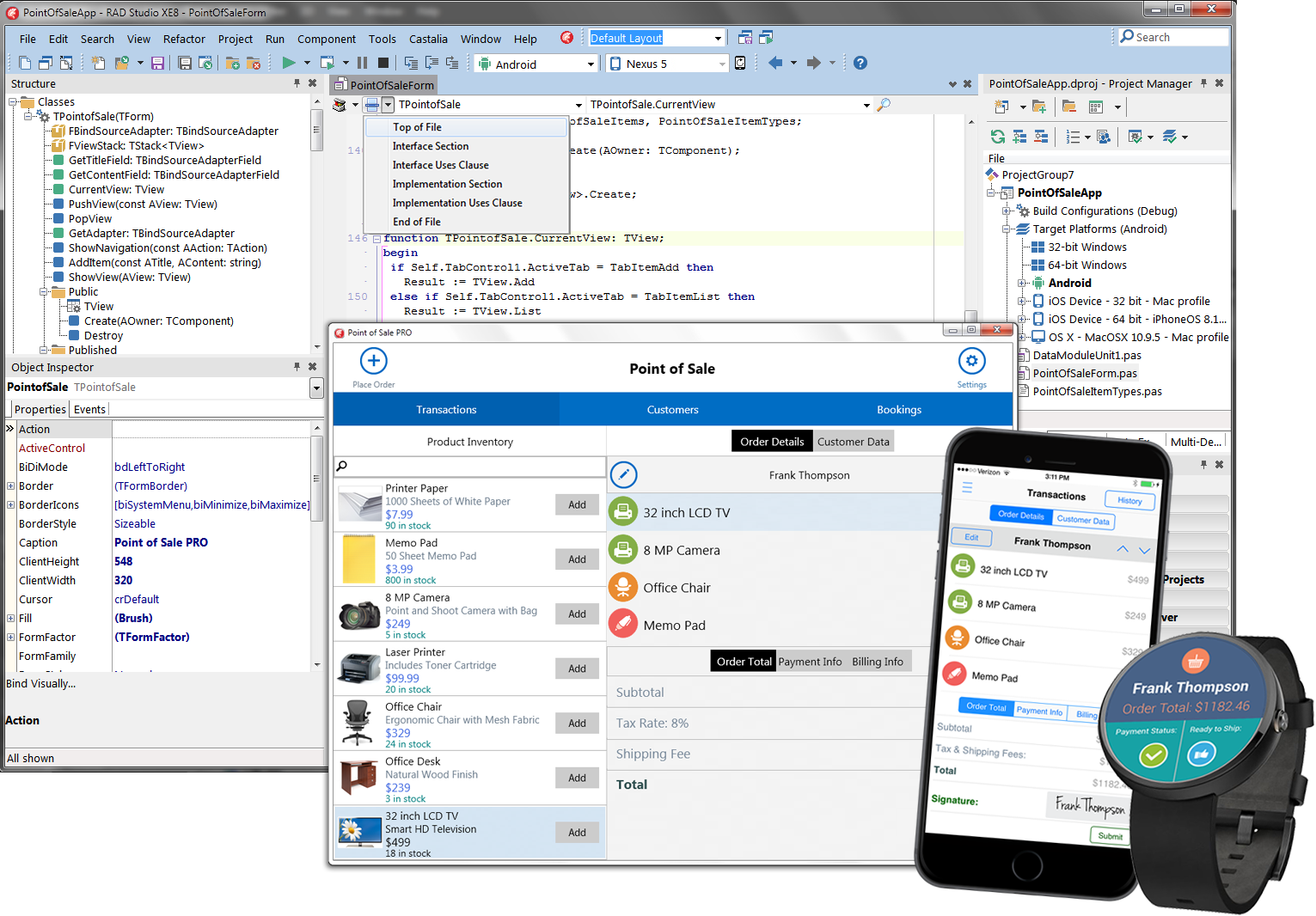This screenshot has height=916, width=1316.
Task: Switch to the Customers tab in Point of Sale
Action: tap(672, 410)
